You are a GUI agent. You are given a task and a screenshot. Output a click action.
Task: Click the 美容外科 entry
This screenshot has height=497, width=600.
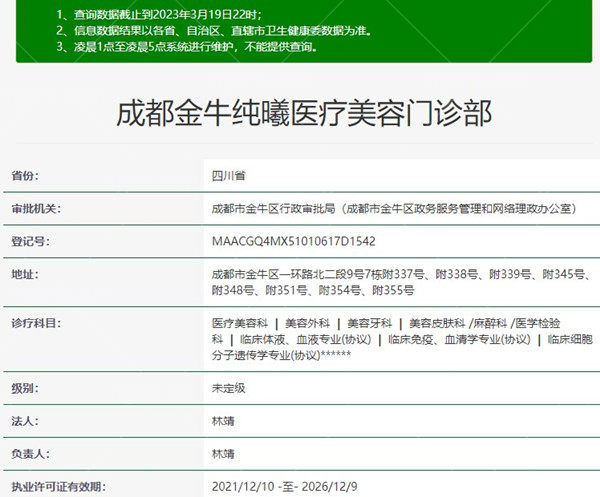(307, 323)
